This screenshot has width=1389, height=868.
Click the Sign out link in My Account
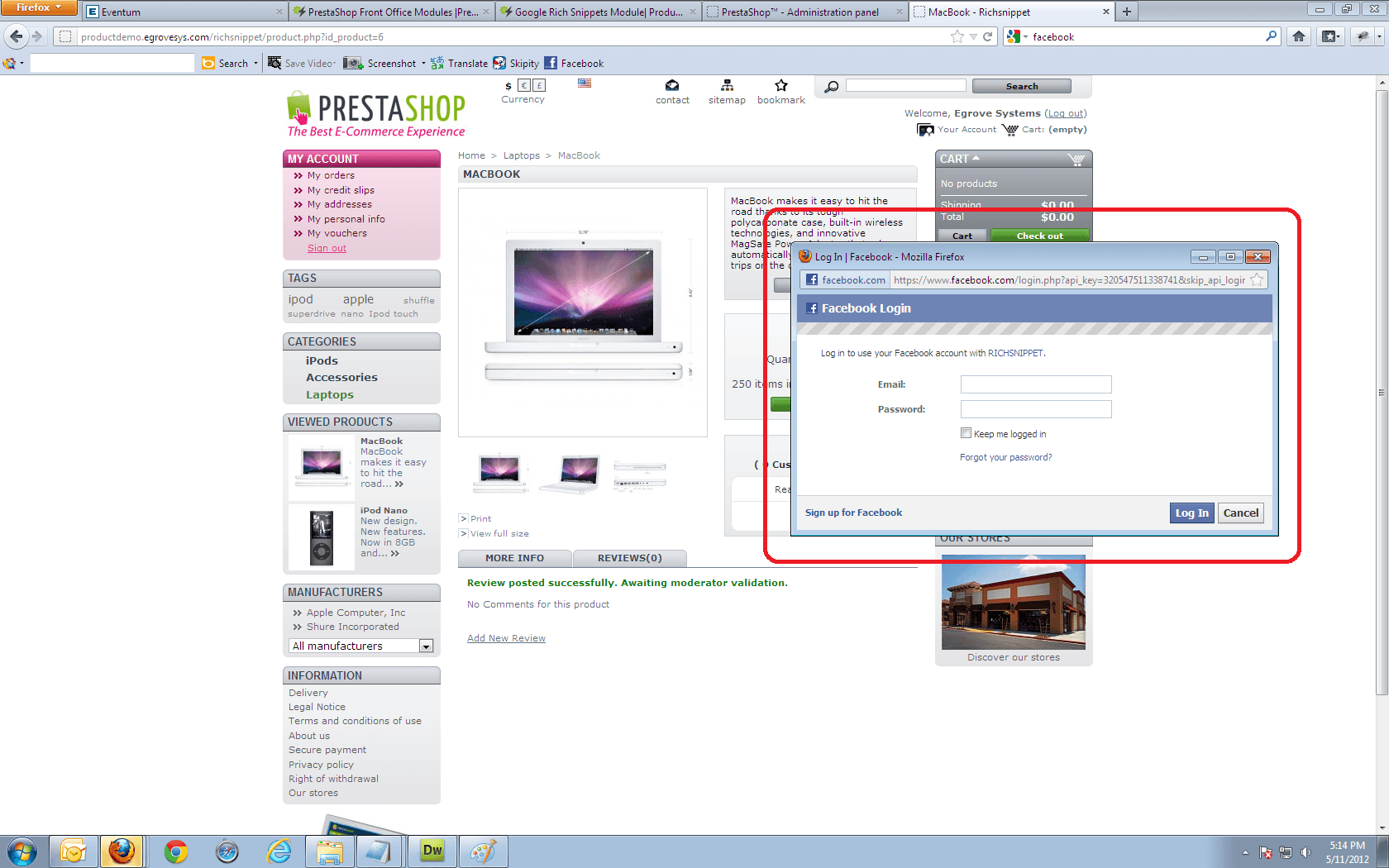pos(327,248)
